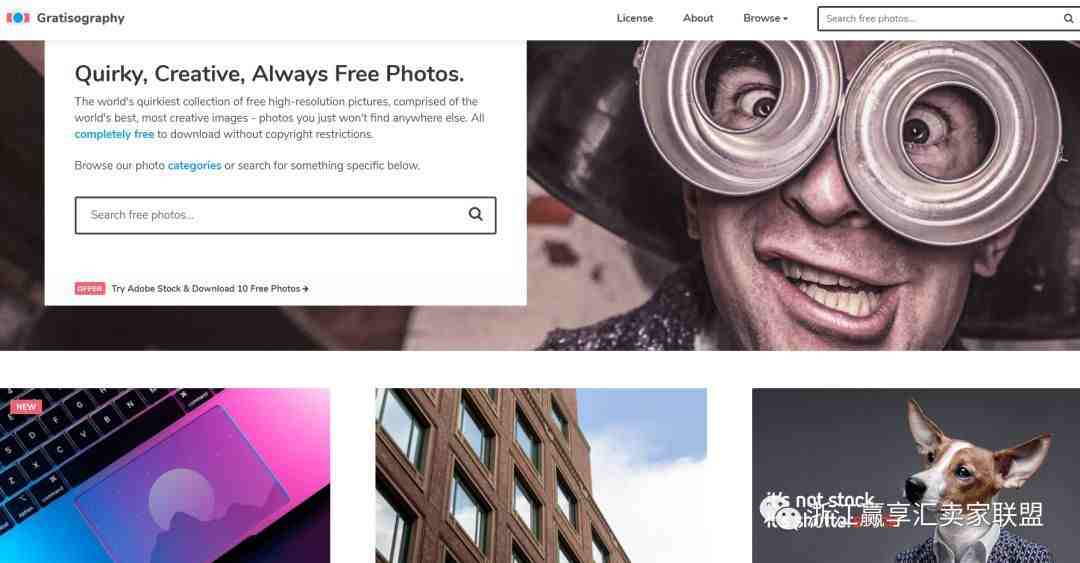
Task: Open the About page
Action: (x=698, y=19)
